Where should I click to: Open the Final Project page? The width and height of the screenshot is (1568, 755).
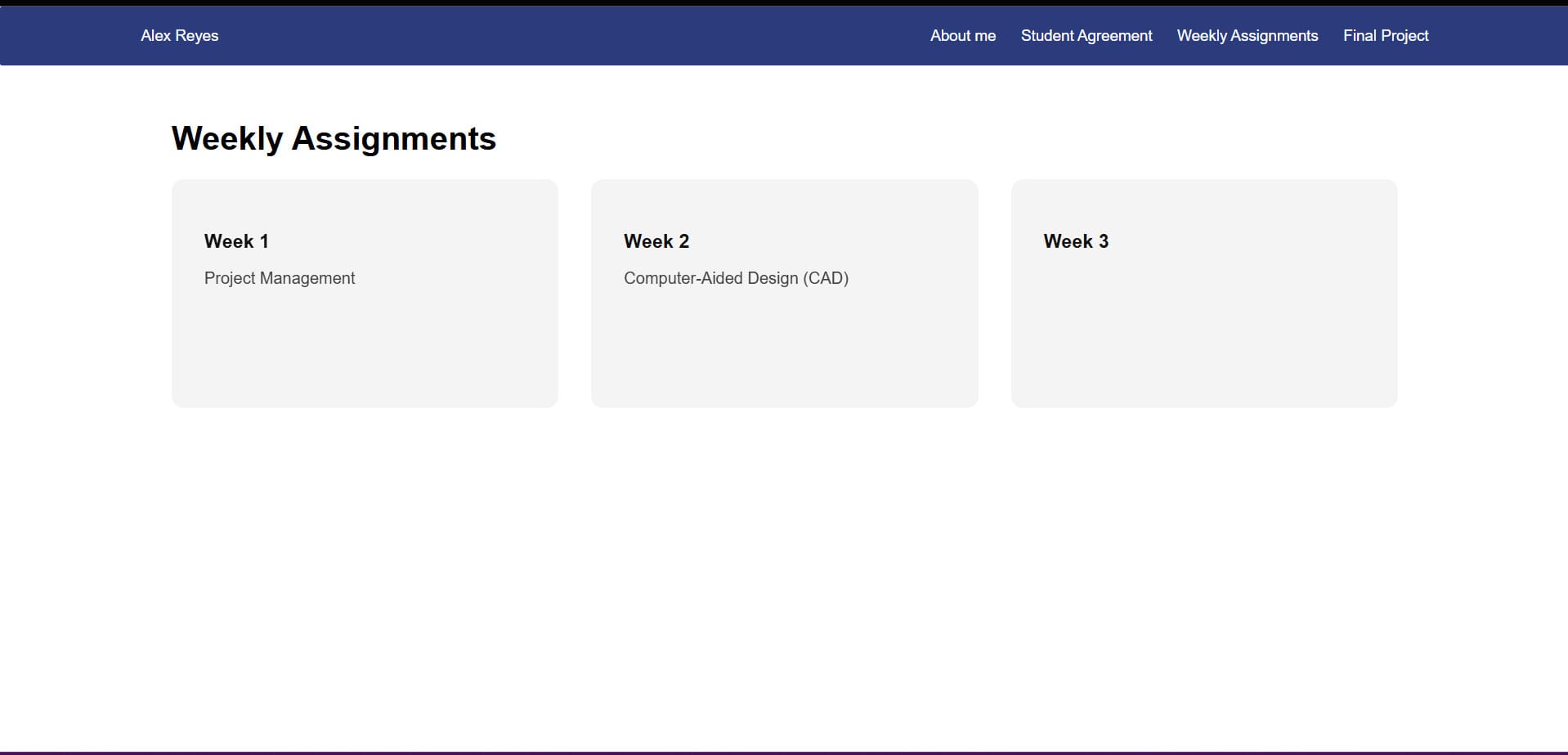click(1385, 35)
